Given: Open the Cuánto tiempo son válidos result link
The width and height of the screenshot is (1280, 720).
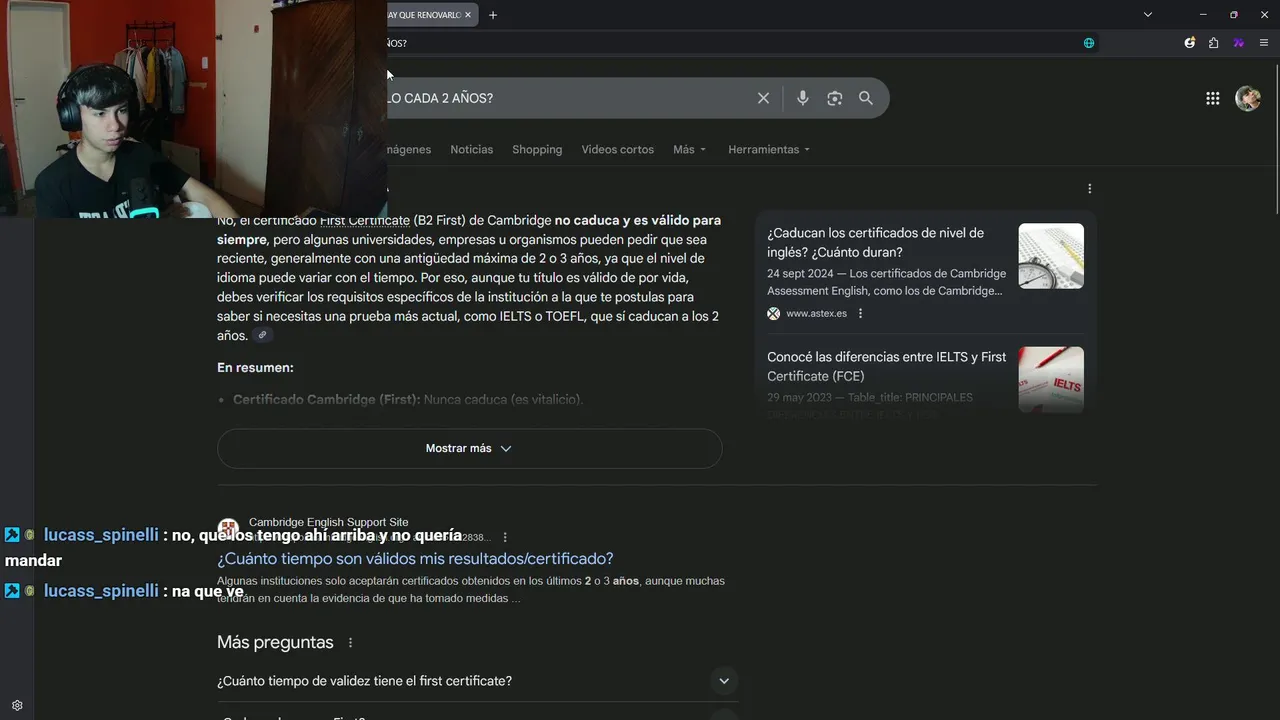Looking at the screenshot, I should [x=415, y=558].
